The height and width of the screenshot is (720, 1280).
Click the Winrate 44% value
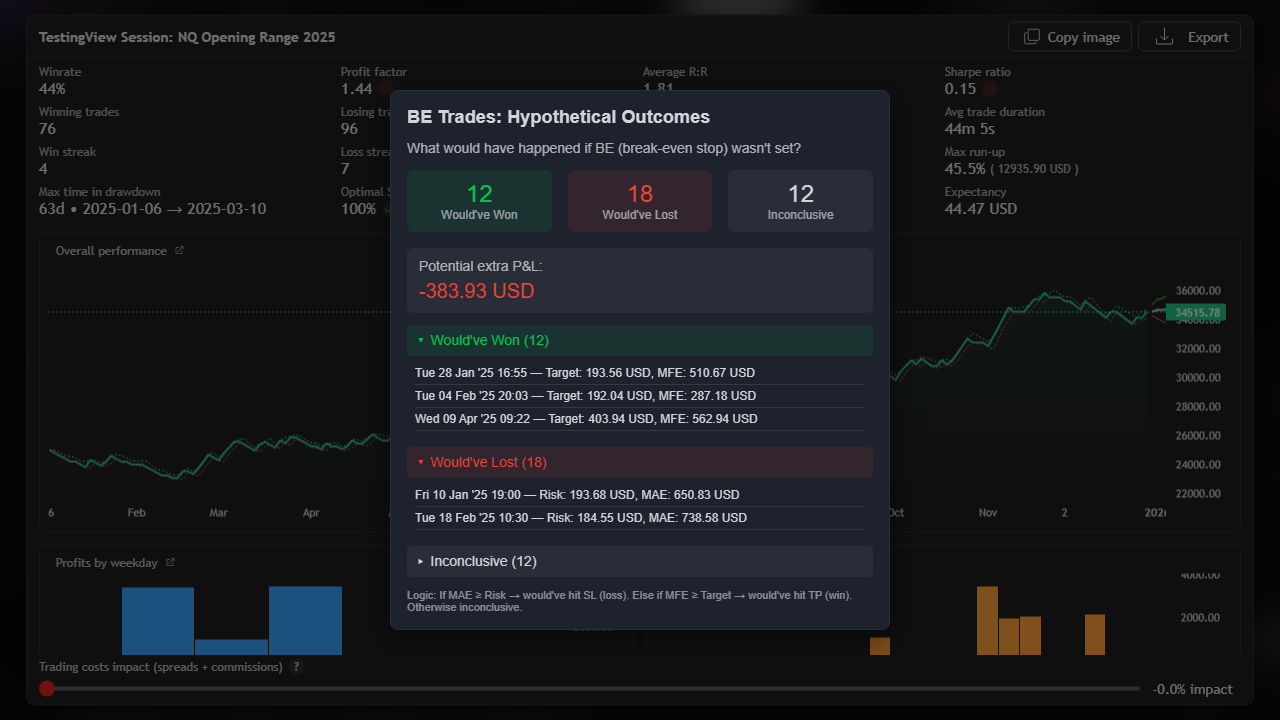(x=52, y=89)
